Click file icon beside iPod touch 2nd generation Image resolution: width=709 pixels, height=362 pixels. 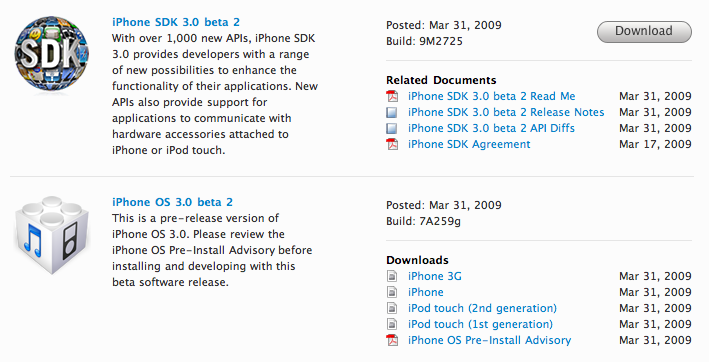pos(392,308)
